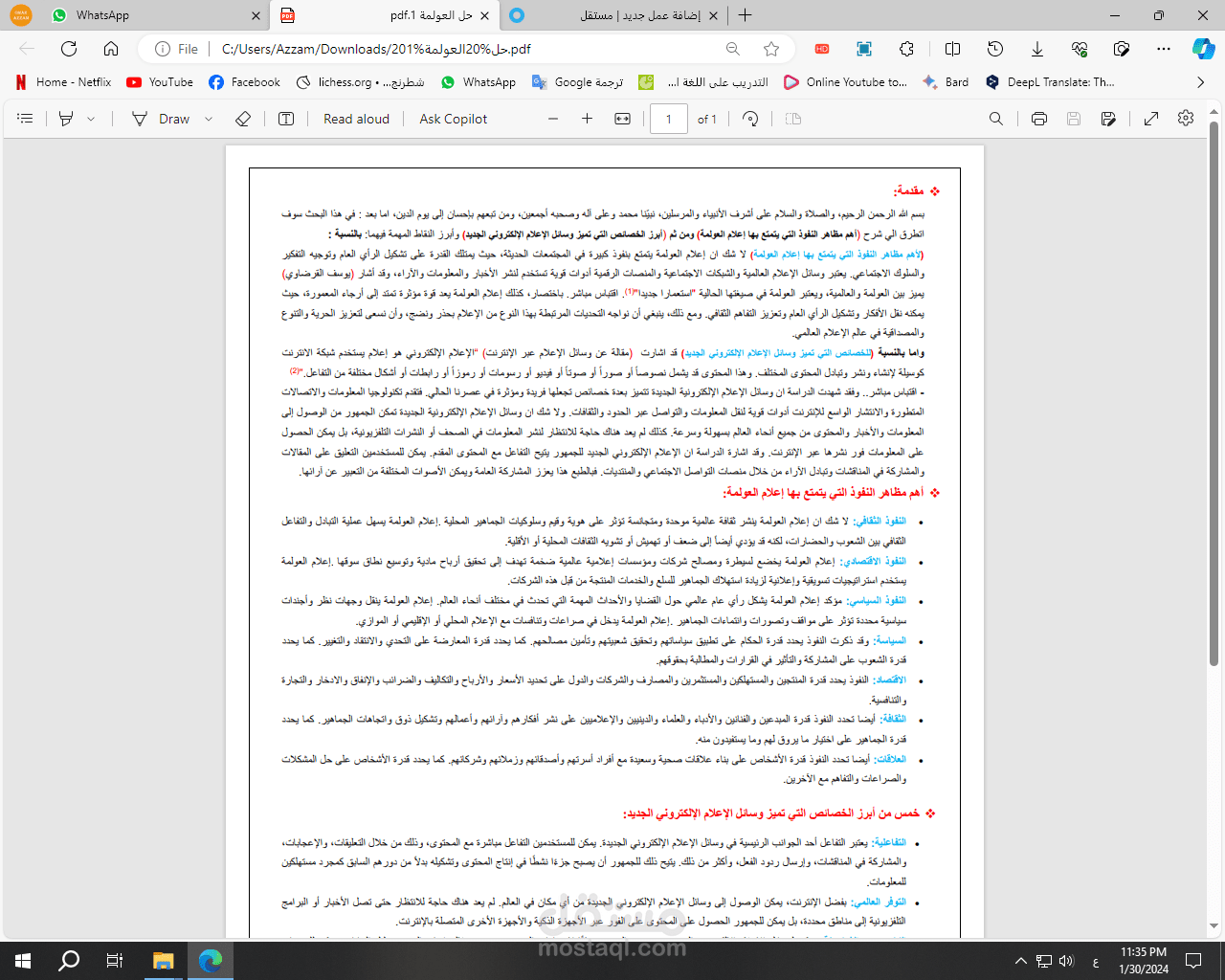
Task: Open the Copilot sidebar icon
Action: [x=1204, y=49]
